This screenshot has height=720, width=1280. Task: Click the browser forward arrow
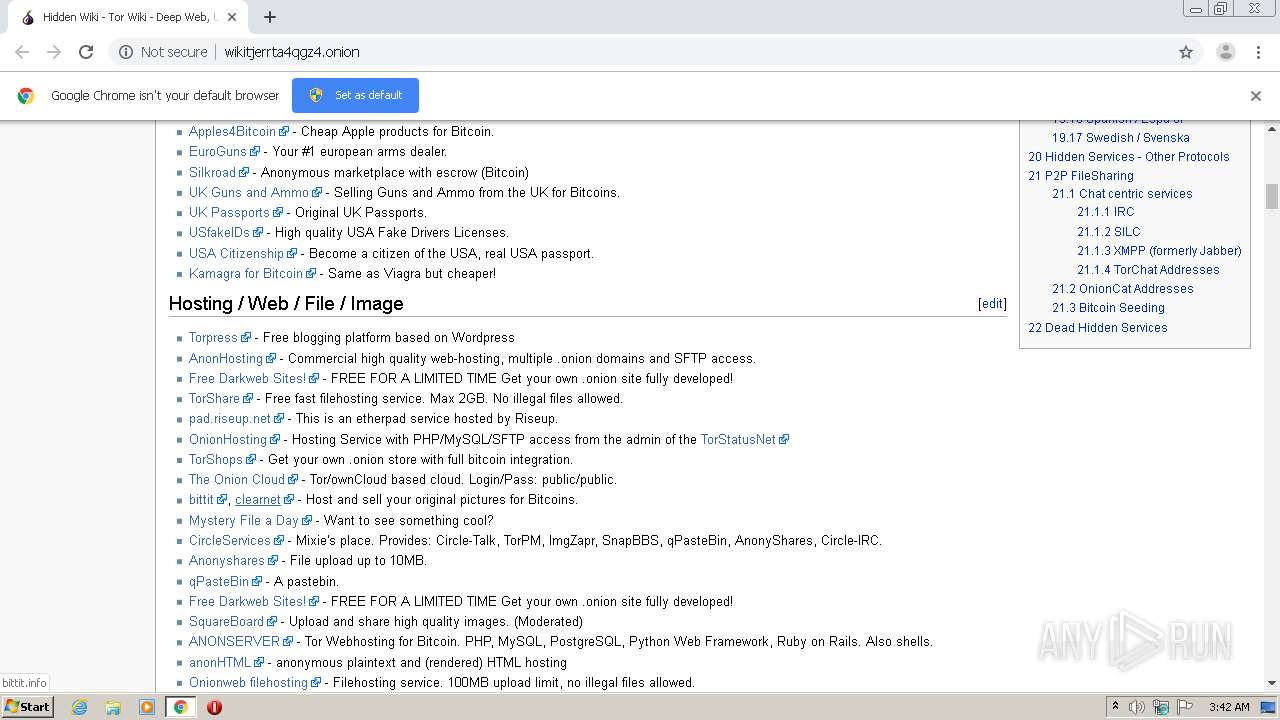(54, 52)
